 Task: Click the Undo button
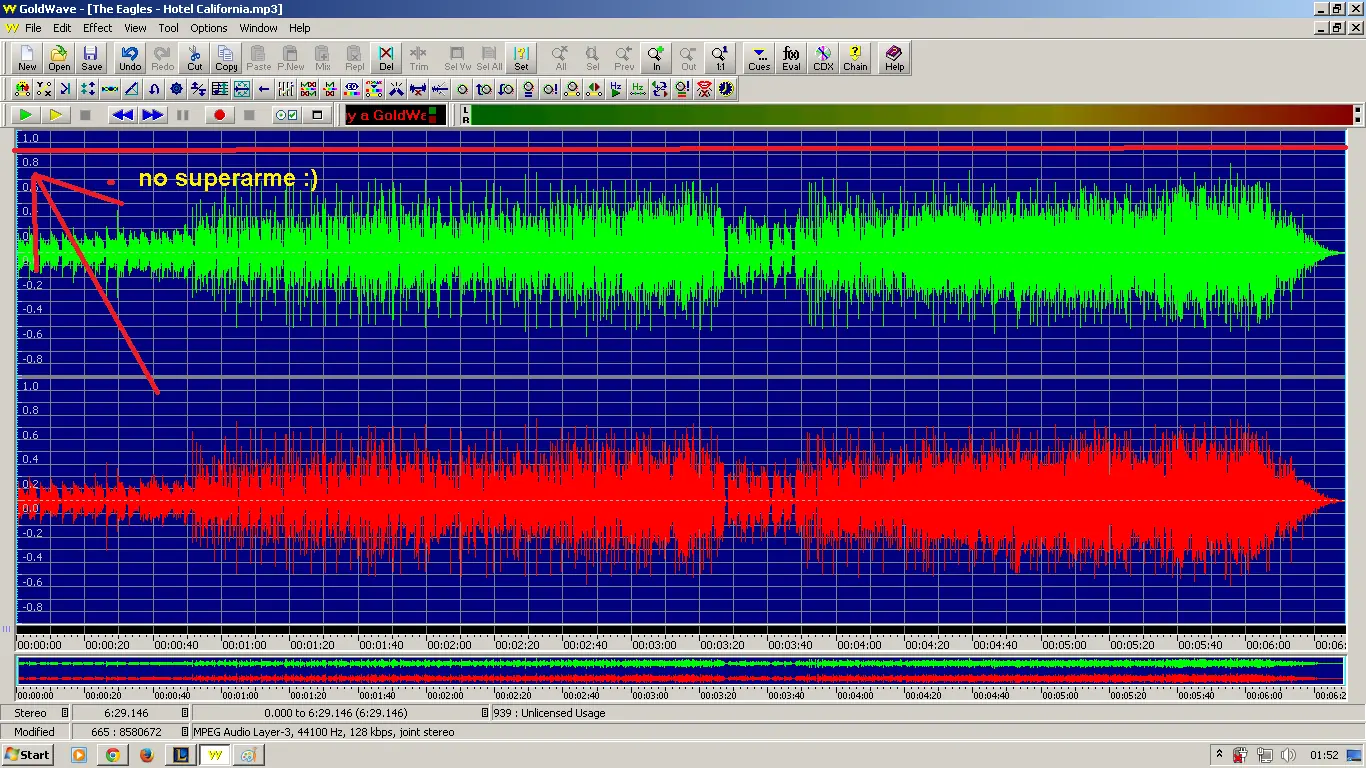click(130, 58)
